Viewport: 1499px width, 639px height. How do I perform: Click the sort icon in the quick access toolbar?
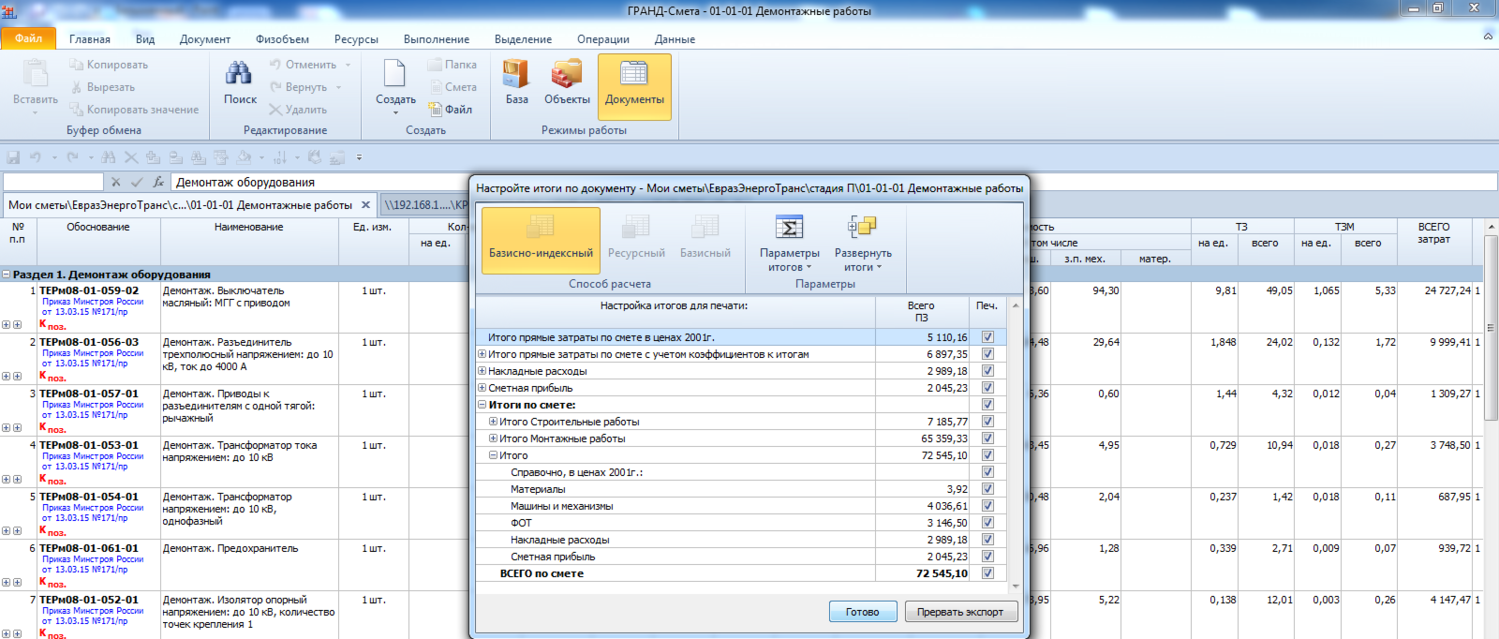(x=280, y=157)
